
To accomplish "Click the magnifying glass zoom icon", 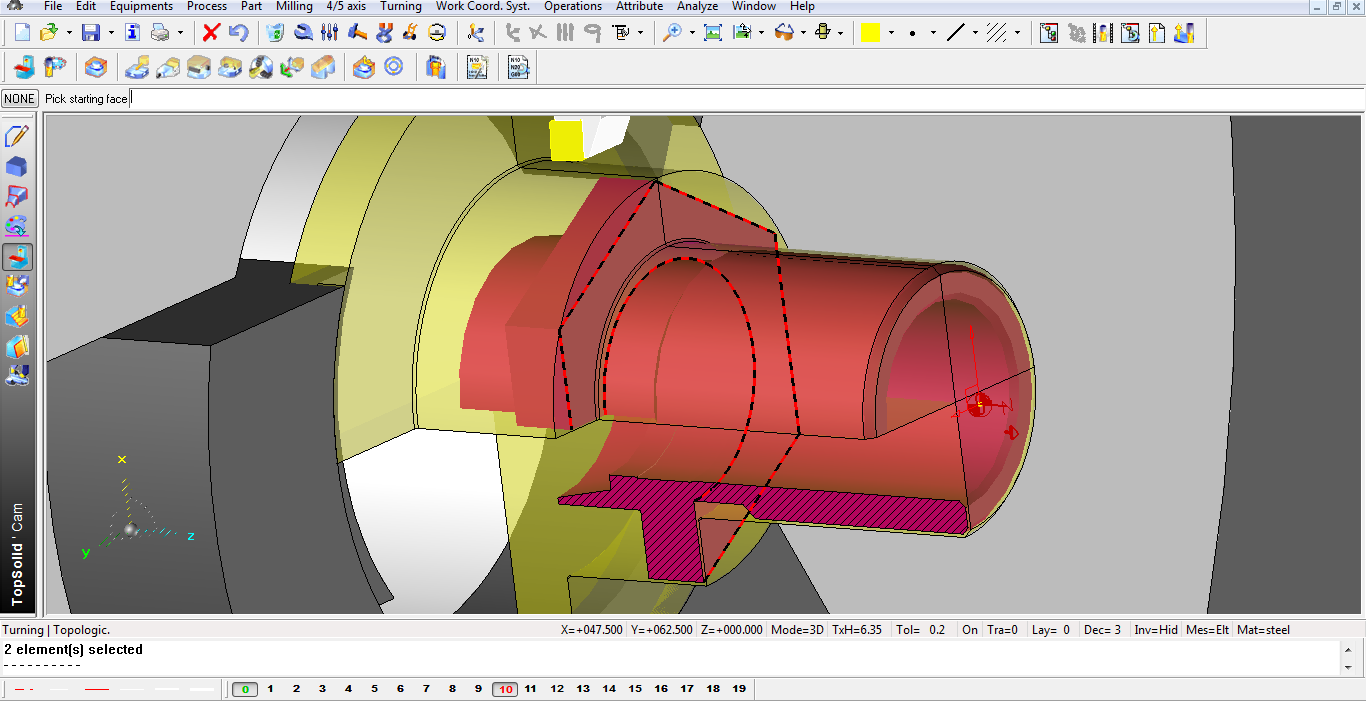I will [673, 33].
